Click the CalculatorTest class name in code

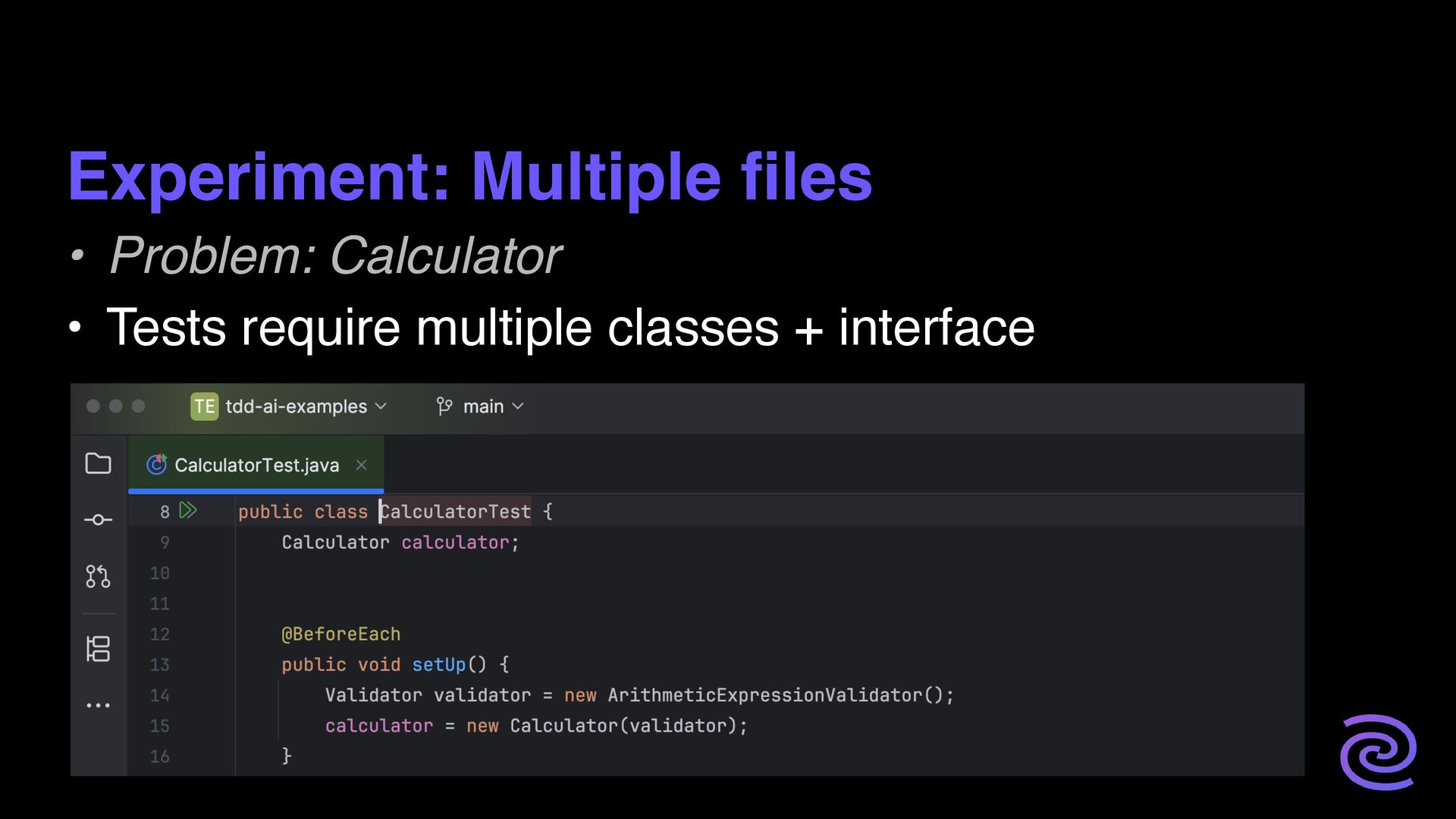pos(455,512)
